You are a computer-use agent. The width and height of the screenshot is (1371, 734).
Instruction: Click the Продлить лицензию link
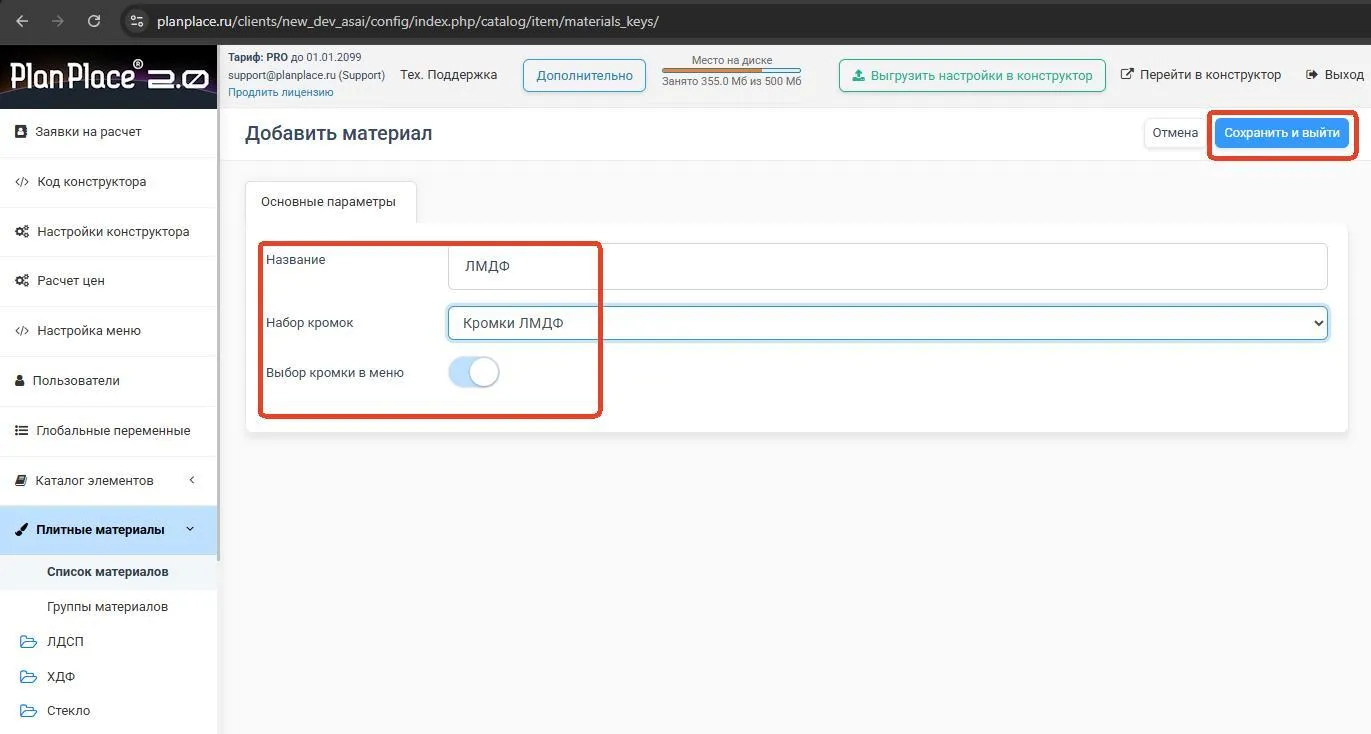pos(281,92)
